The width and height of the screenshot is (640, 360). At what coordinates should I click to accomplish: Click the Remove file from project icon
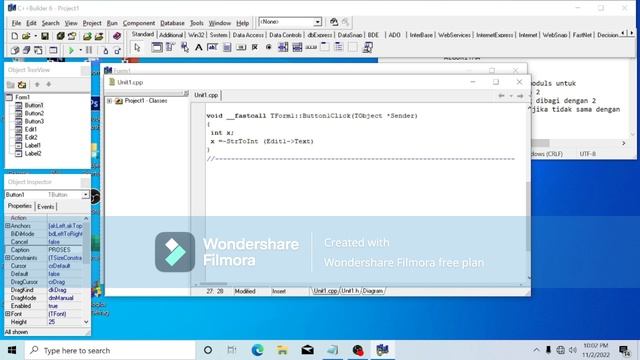(99, 36)
